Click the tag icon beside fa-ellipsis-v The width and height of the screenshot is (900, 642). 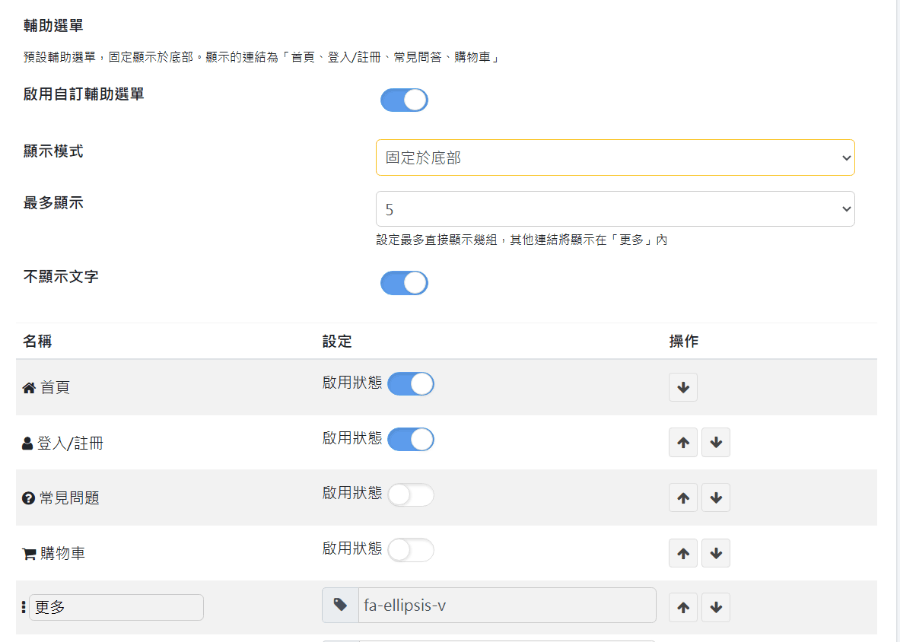[340, 605]
